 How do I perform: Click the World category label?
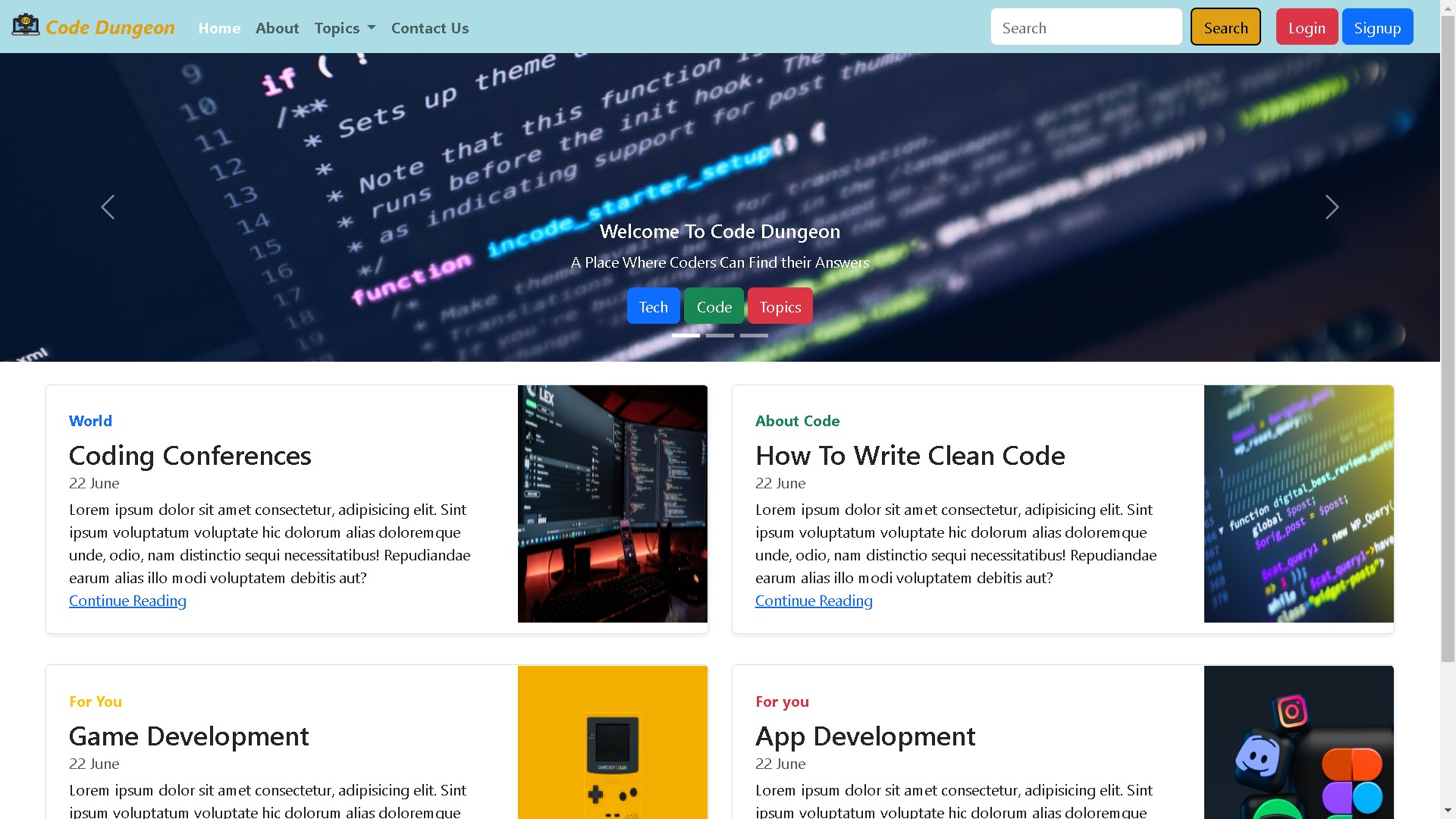coord(90,421)
